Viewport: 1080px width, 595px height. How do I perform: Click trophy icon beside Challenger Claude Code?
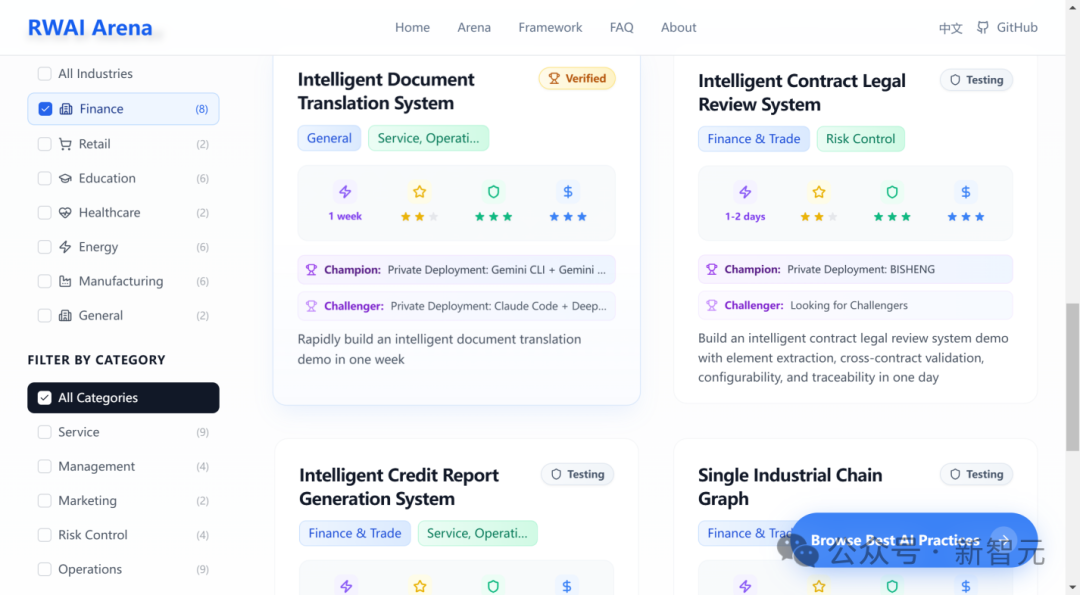[311, 306]
